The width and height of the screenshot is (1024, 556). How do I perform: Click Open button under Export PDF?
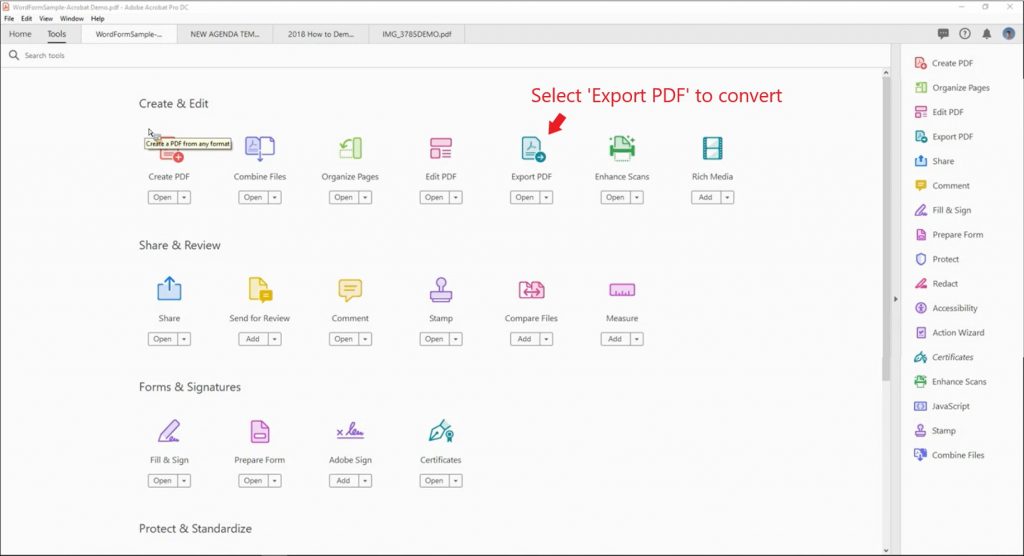[525, 197]
